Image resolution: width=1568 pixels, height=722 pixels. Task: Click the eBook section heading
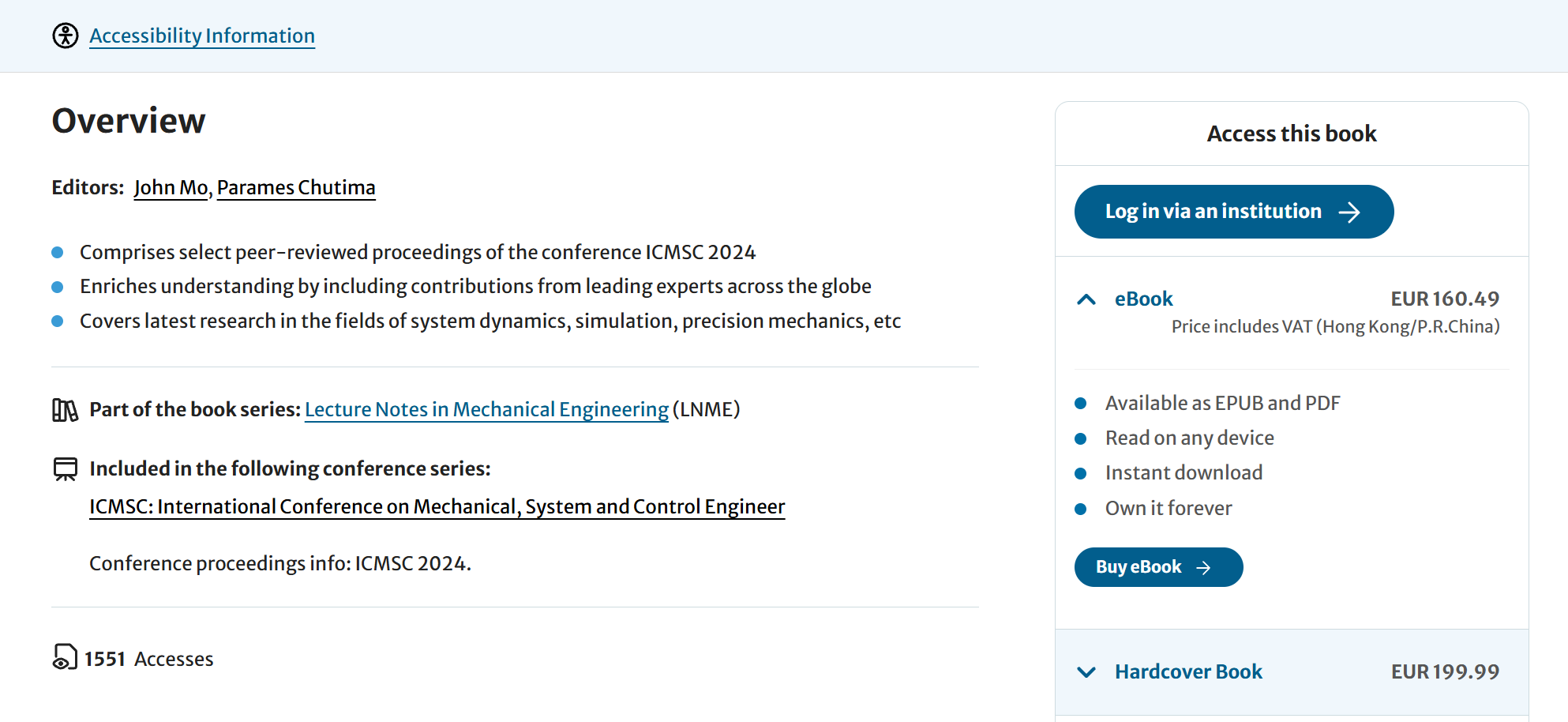pos(1143,299)
